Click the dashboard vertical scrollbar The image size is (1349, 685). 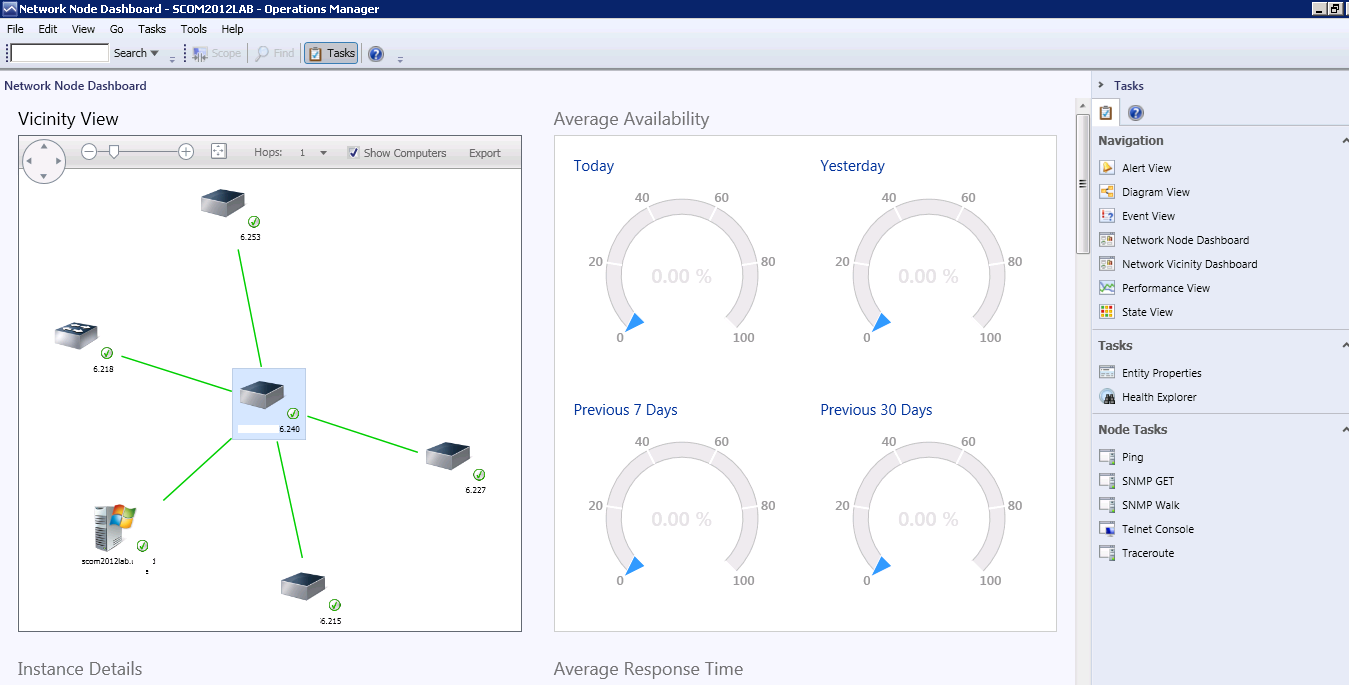[1083, 184]
